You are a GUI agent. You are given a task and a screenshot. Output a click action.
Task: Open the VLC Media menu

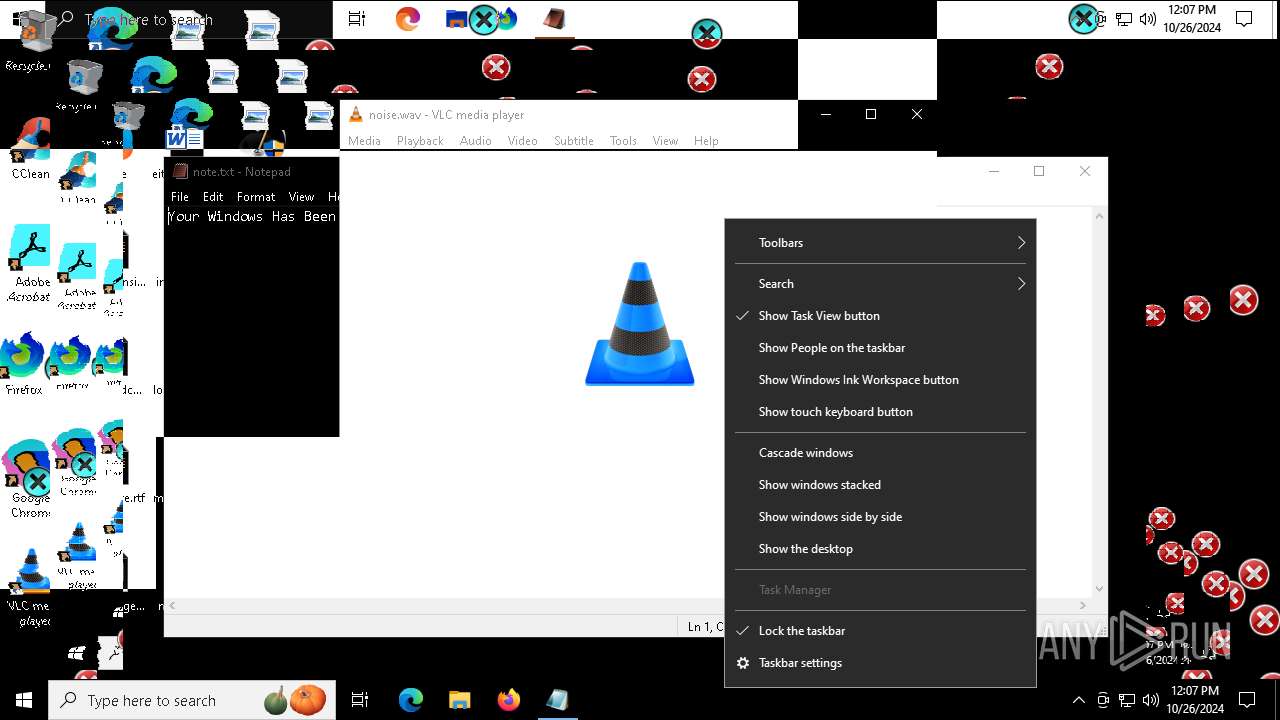pyautogui.click(x=364, y=141)
